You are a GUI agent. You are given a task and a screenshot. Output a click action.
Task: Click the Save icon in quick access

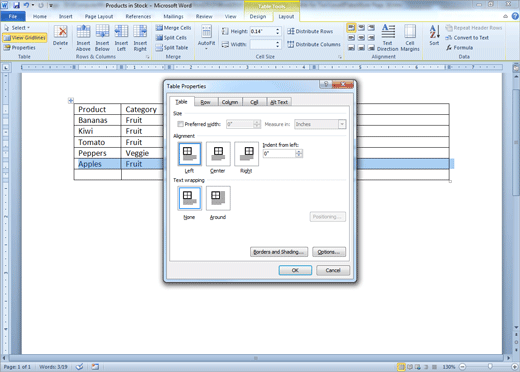click(16, 5)
